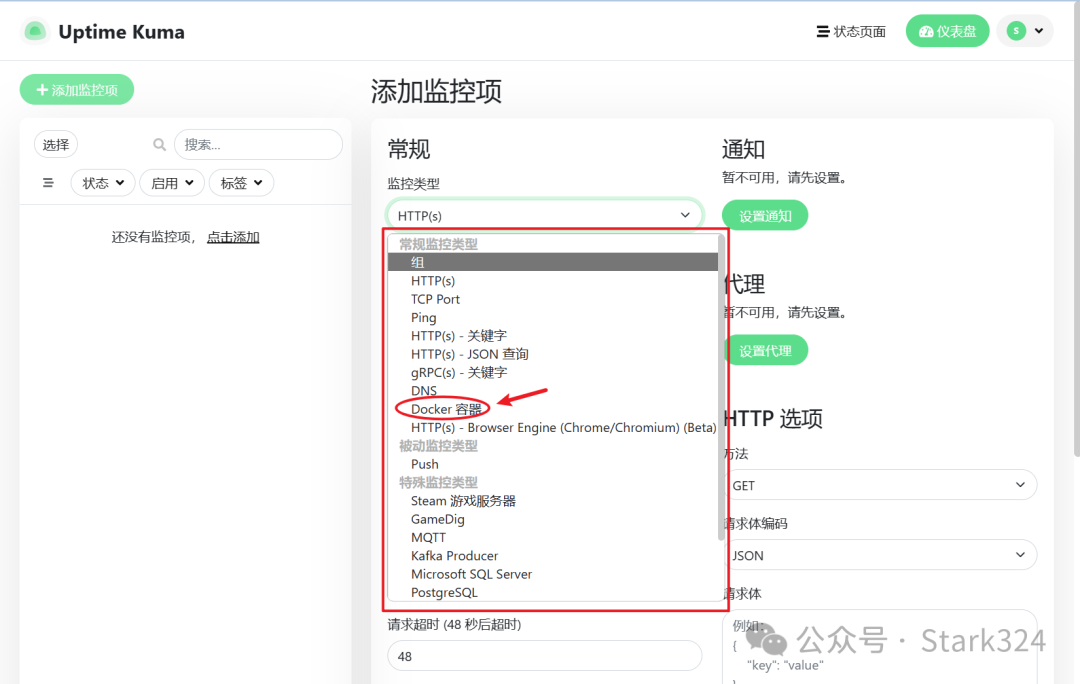Select HTTP(s) - Browser Engine (Beta) option

[552, 428]
